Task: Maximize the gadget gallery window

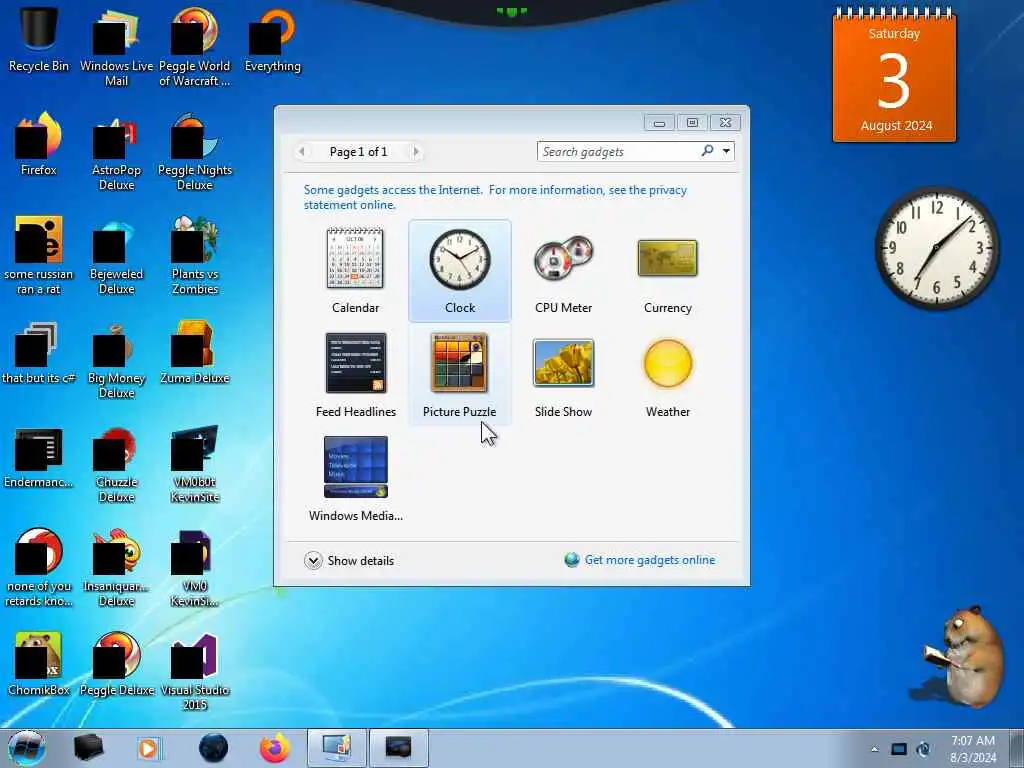Action: [x=692, y=123]
